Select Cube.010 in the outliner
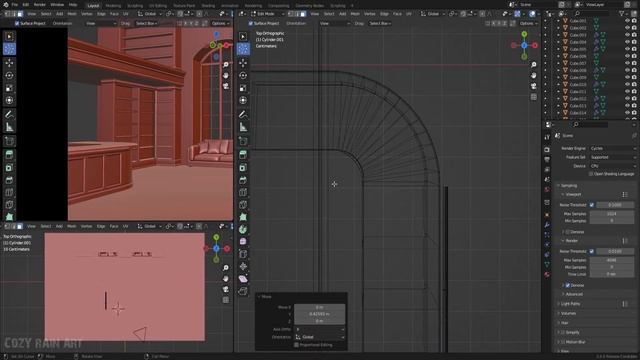The height and width of the screenshot is (360, 640). [578, 84]
